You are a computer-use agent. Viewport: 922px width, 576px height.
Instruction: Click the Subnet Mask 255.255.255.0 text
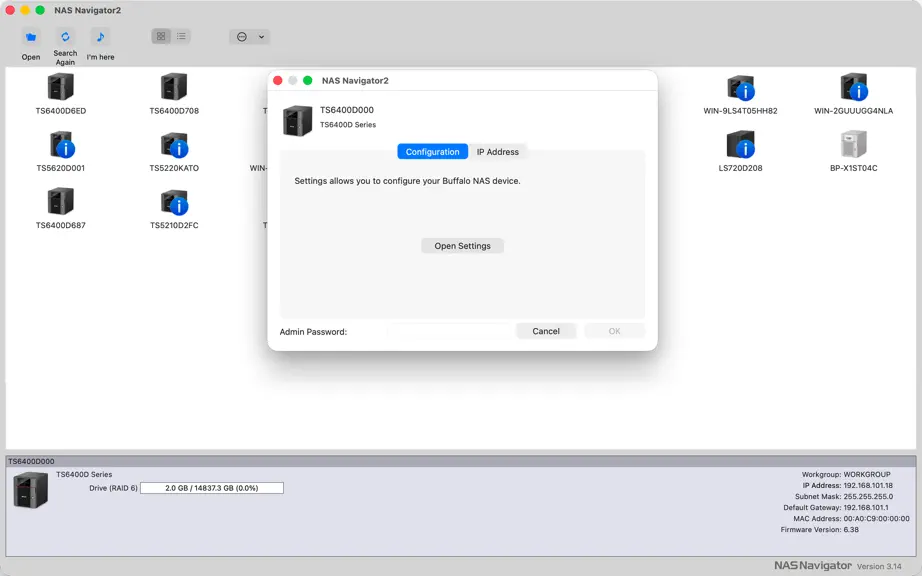pos(844,497)
